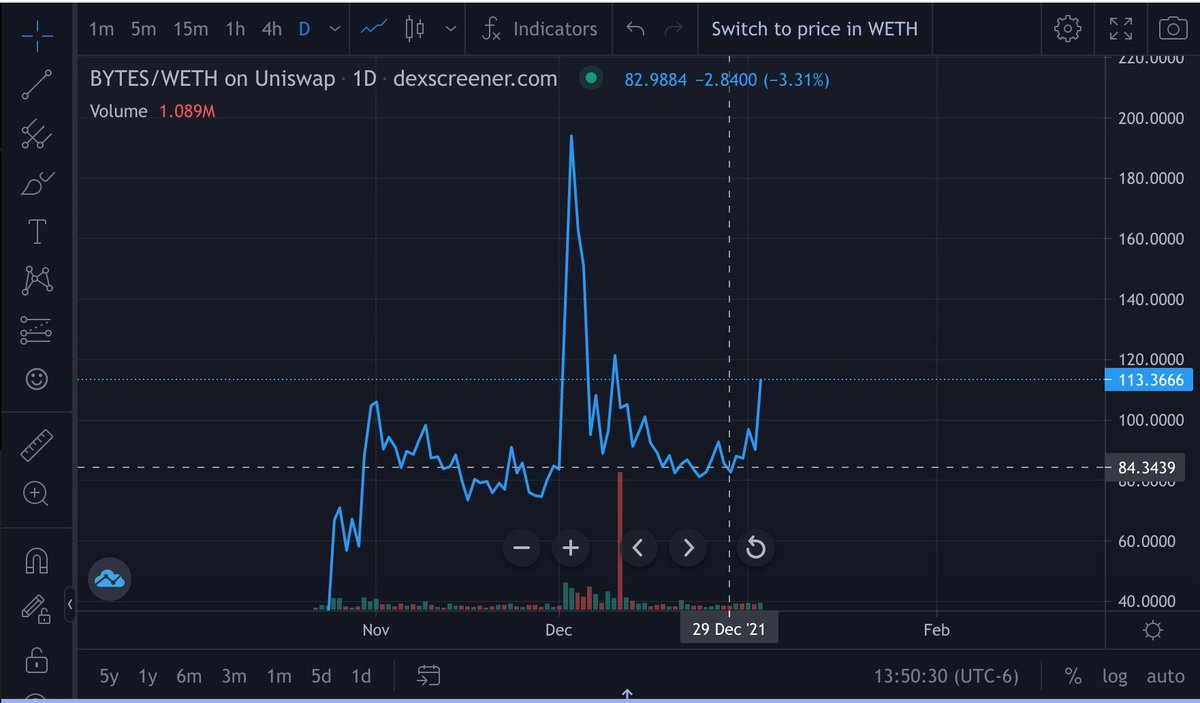Open the emoji icons tool

(x=36, y=379)
